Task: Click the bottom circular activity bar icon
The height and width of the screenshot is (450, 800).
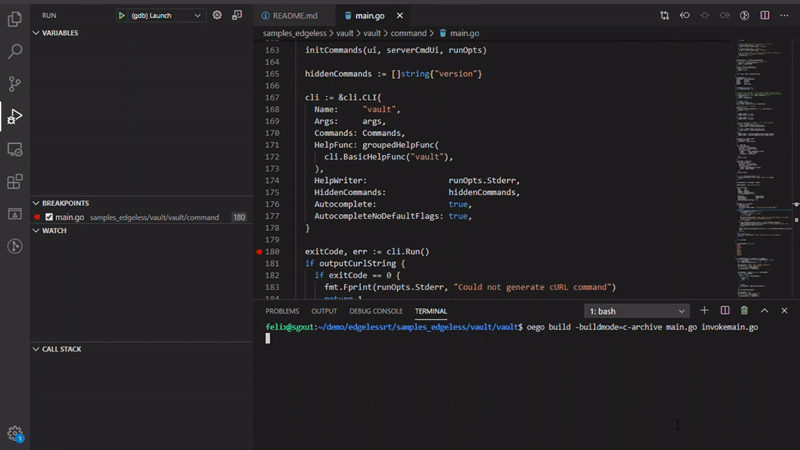Action: pyautogui.click(x=15, y=246)
